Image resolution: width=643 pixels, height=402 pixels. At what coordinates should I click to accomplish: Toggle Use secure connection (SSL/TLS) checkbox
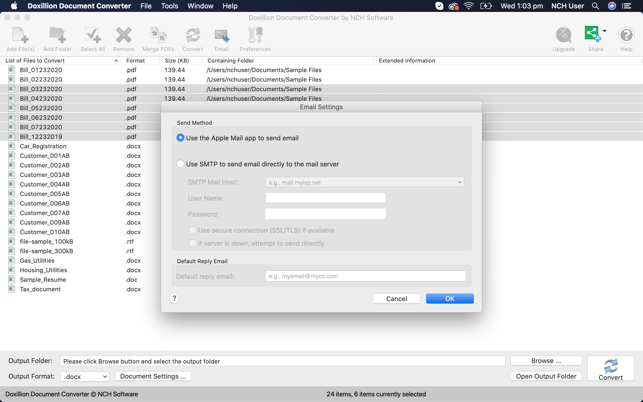pyautogui.click(x=192, y=230)
